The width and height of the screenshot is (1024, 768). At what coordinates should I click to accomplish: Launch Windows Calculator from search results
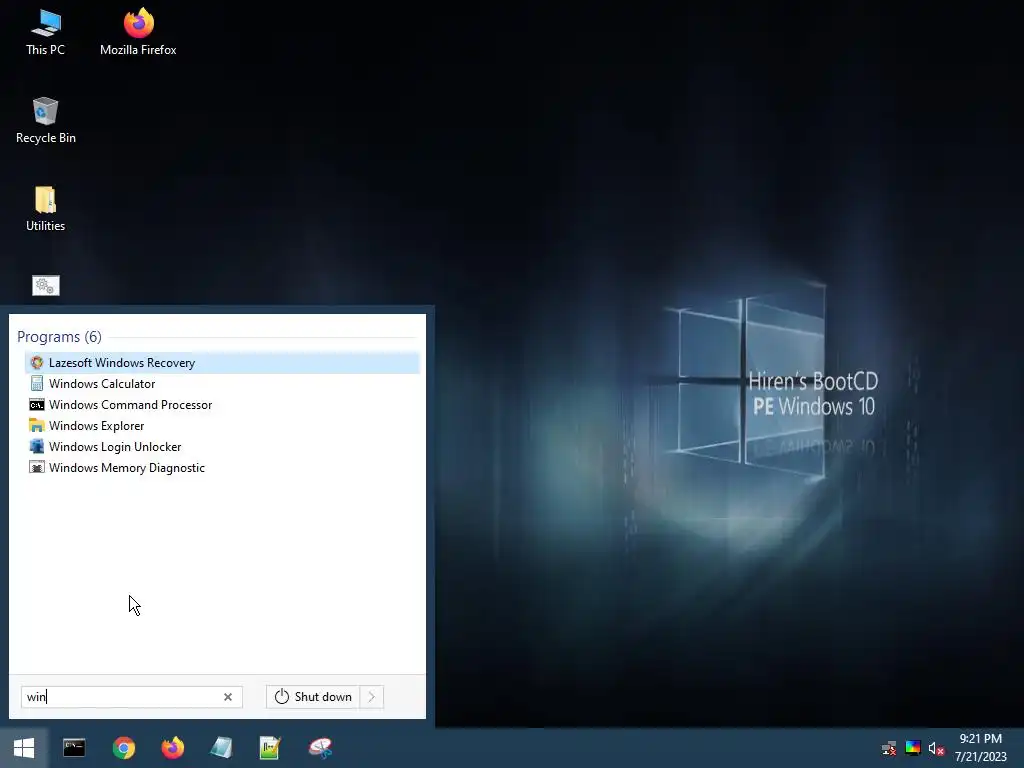(x=222, y=384)
